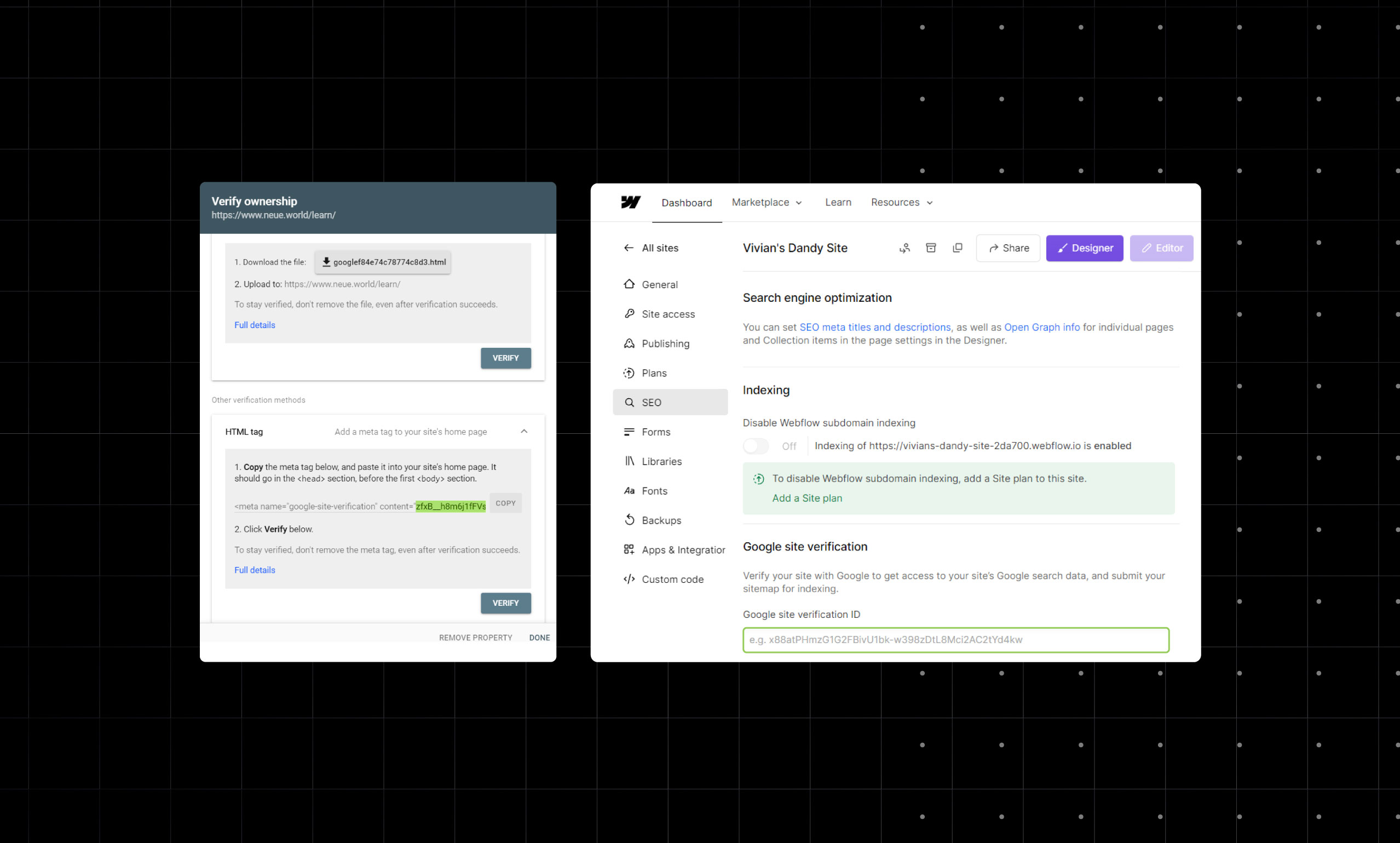1400x843 pixels.
Task: Copy the meta tag with COPY button
Action: click(505, 503)
